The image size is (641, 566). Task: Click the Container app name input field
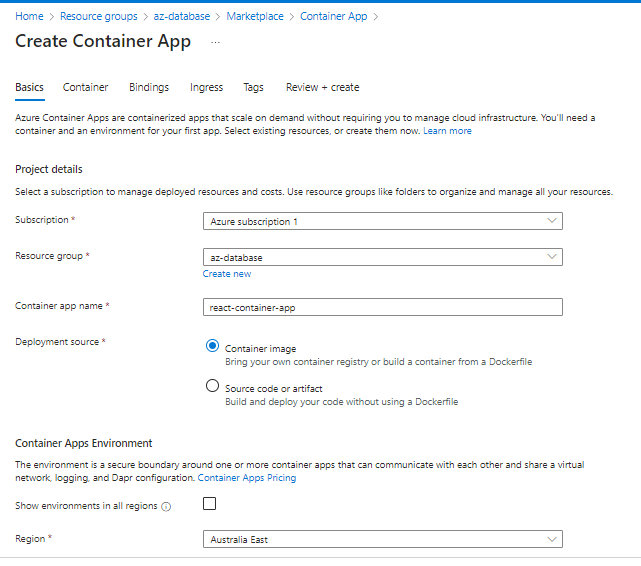tap(383, 307)
